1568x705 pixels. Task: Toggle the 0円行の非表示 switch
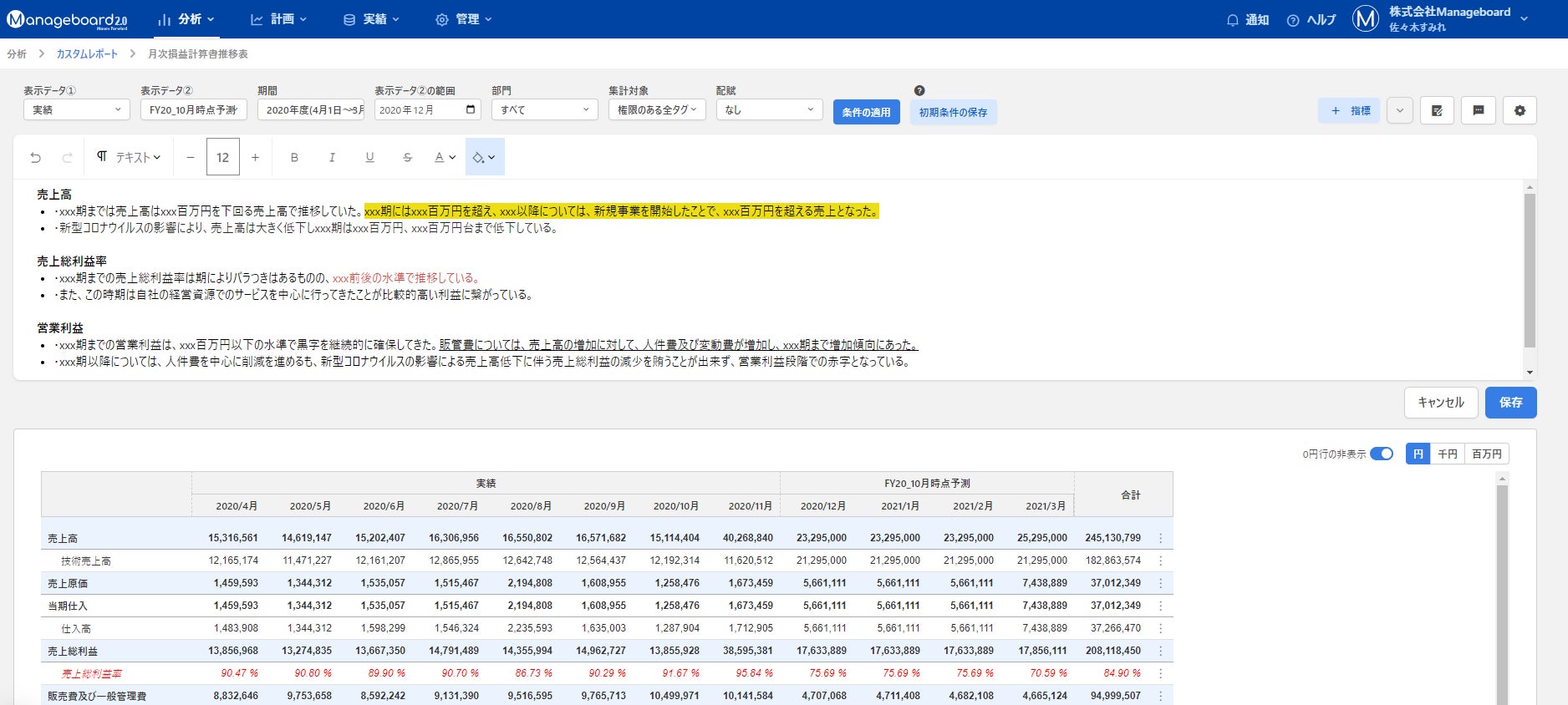click(x=1382, y=454)
